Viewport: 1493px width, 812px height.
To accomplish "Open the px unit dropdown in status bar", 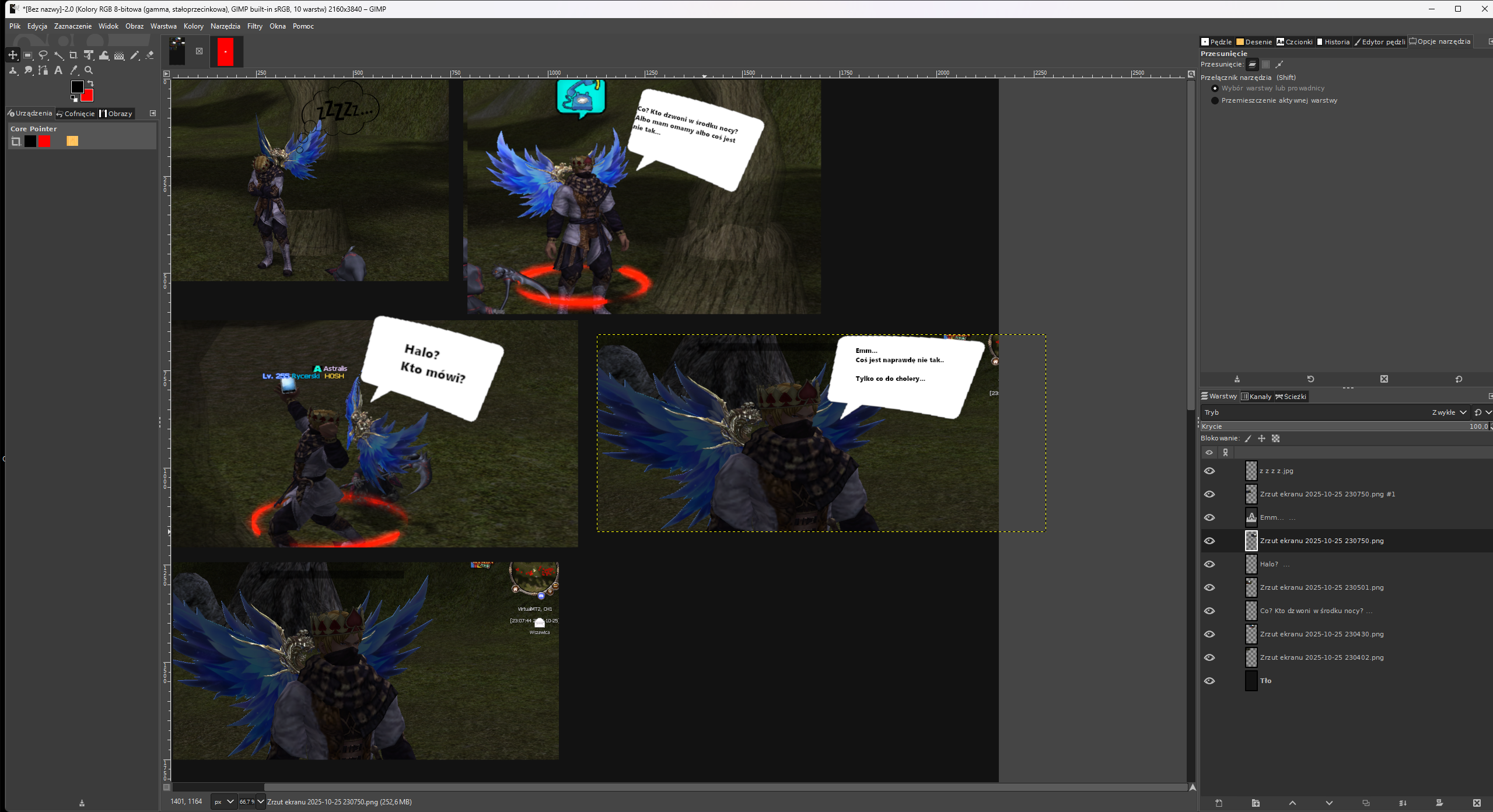I will pos(223,801).
